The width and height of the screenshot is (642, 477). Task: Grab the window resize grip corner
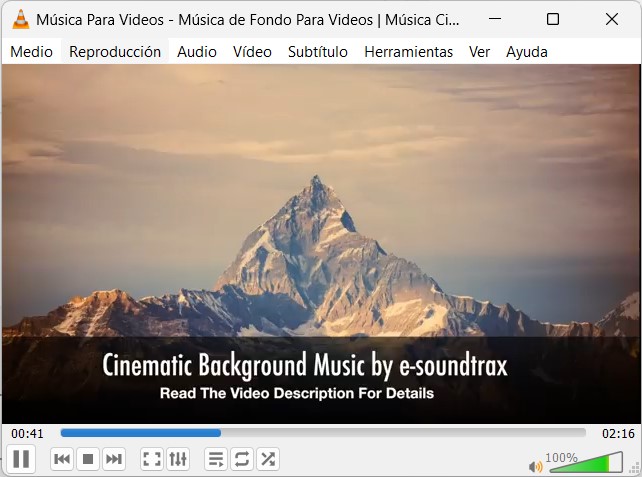point(635,468)
